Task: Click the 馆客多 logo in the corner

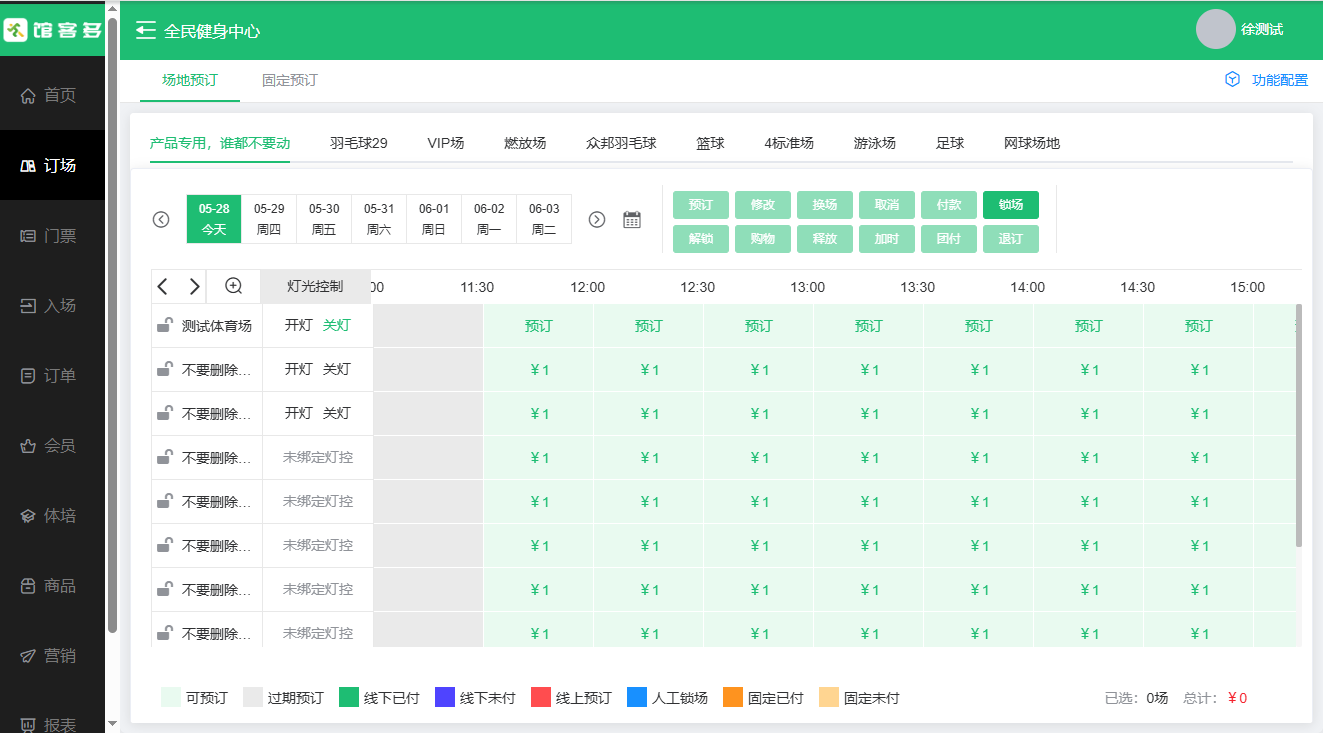Action: (52, 29)
